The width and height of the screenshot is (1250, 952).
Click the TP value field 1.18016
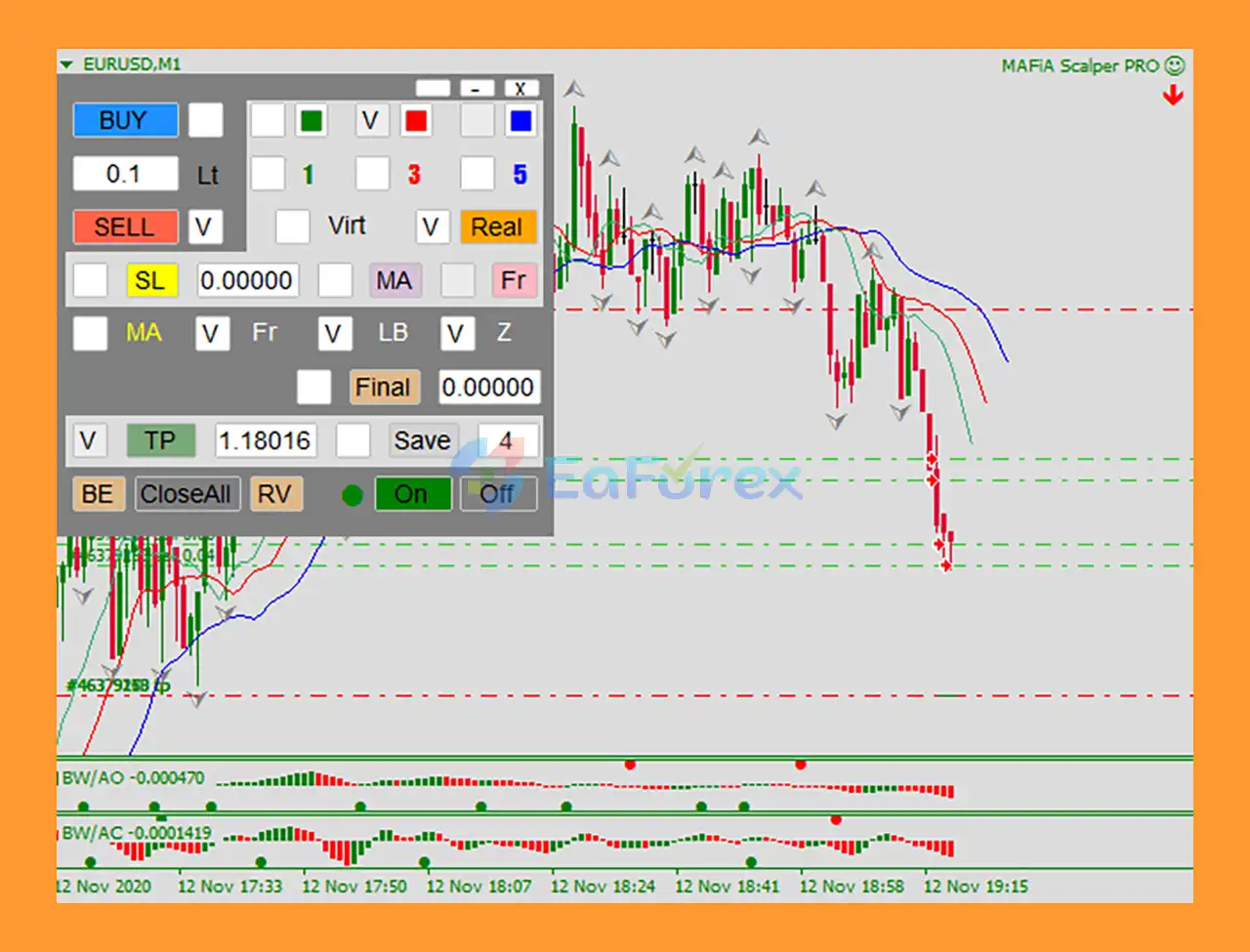tap(265, 440)
